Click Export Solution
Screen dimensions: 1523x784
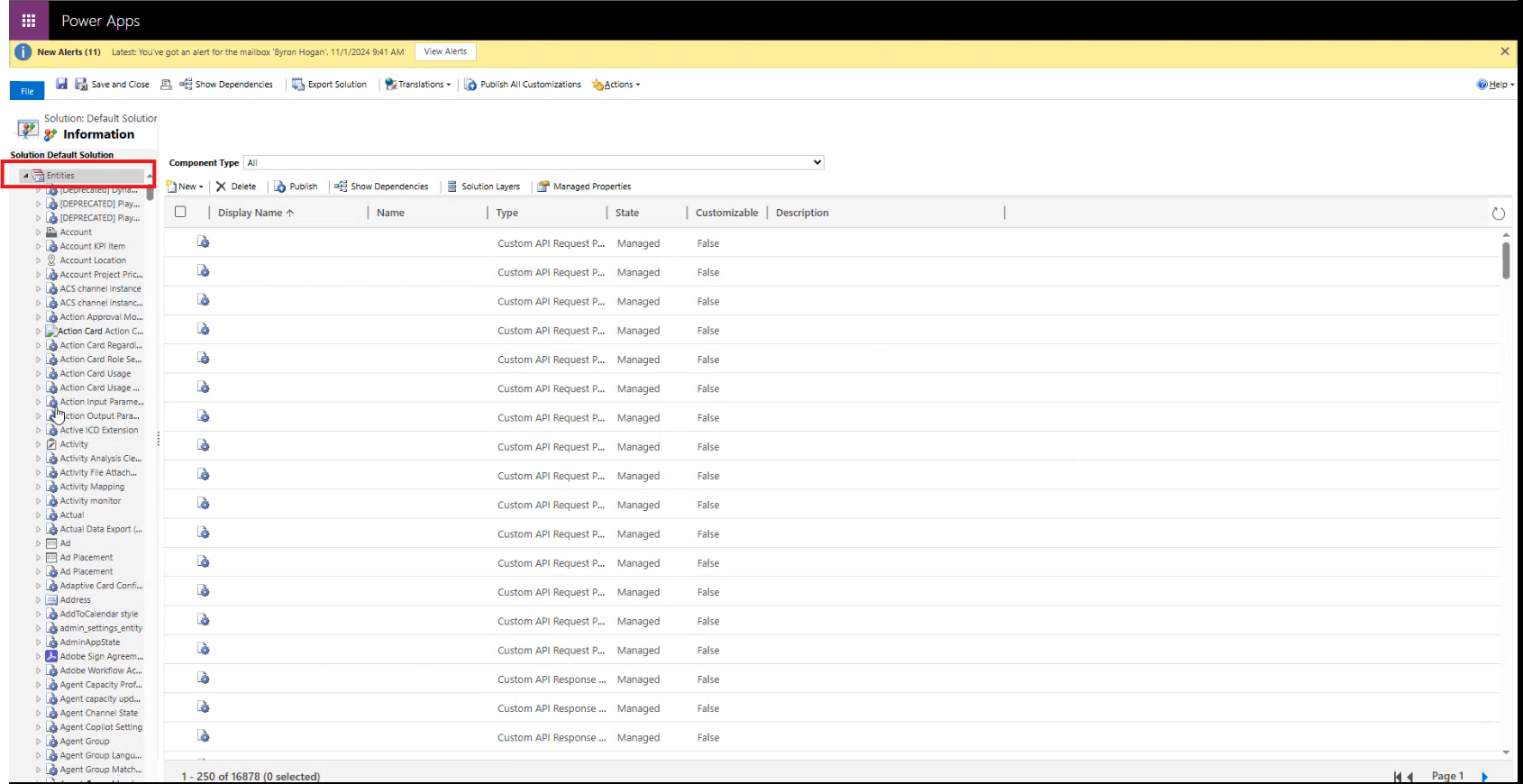[x=329, y=85]
